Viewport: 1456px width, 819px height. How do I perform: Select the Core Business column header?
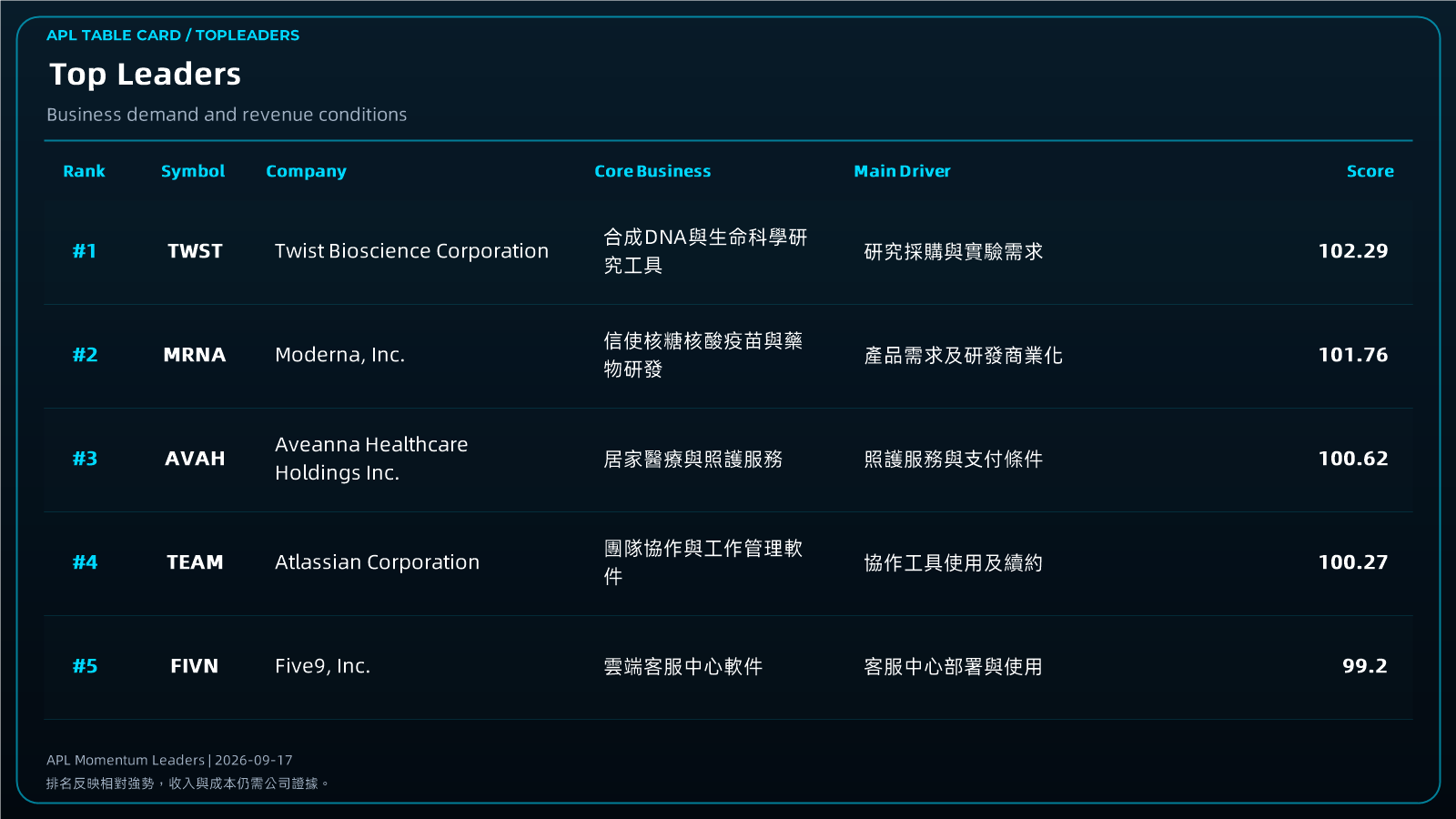(652, 171)
